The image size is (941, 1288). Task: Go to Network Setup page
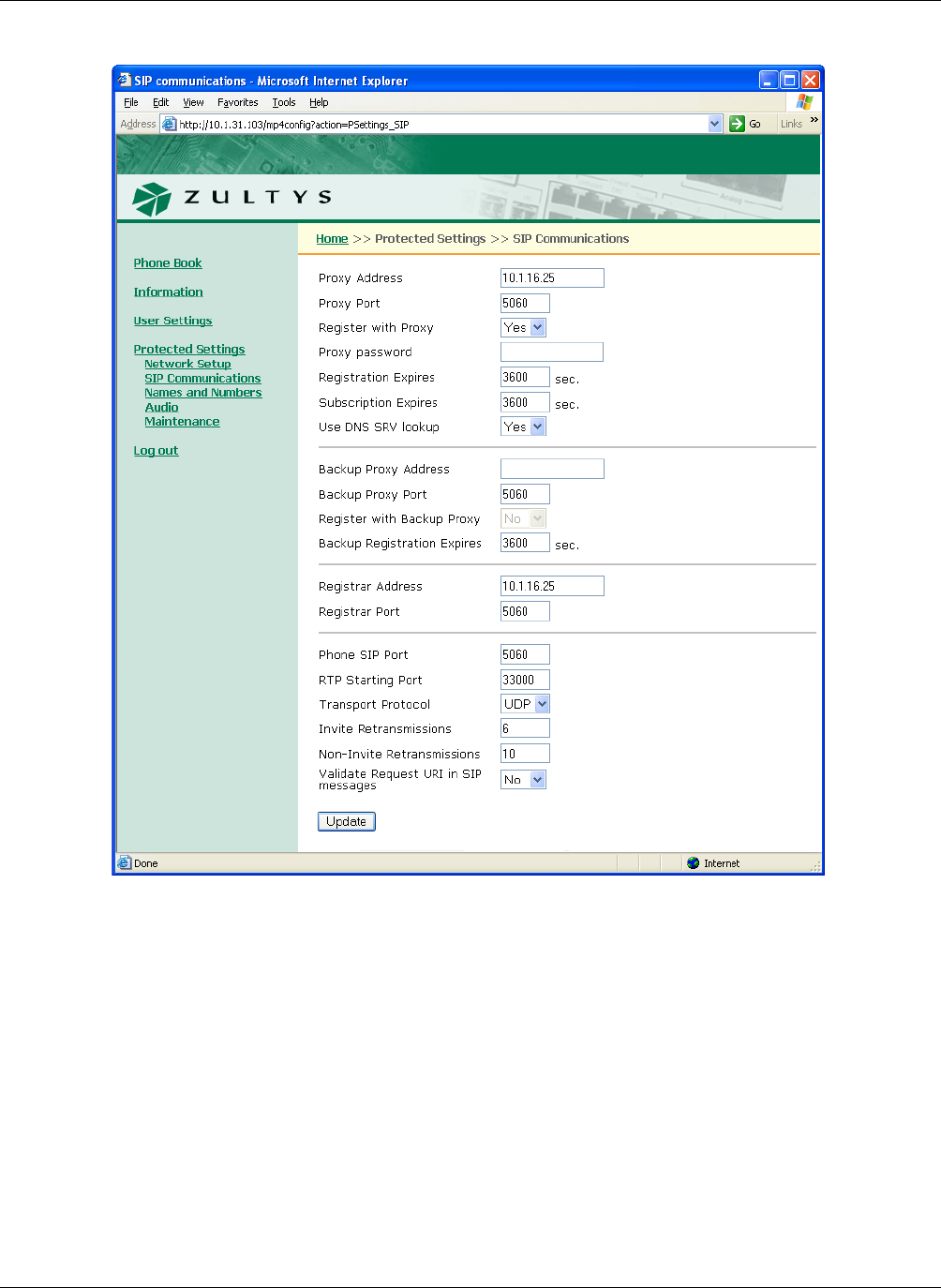tap(187, 364)
